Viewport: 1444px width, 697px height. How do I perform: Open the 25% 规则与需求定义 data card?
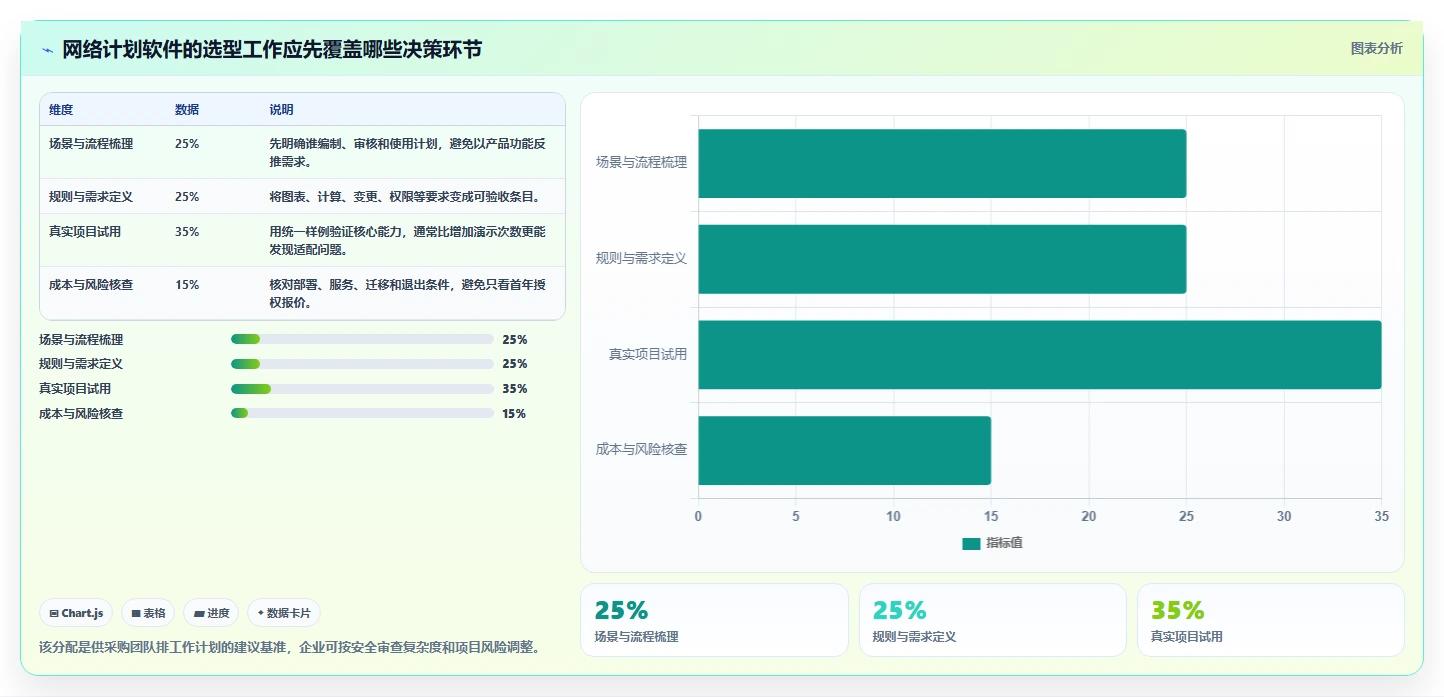tap(992, 620)
